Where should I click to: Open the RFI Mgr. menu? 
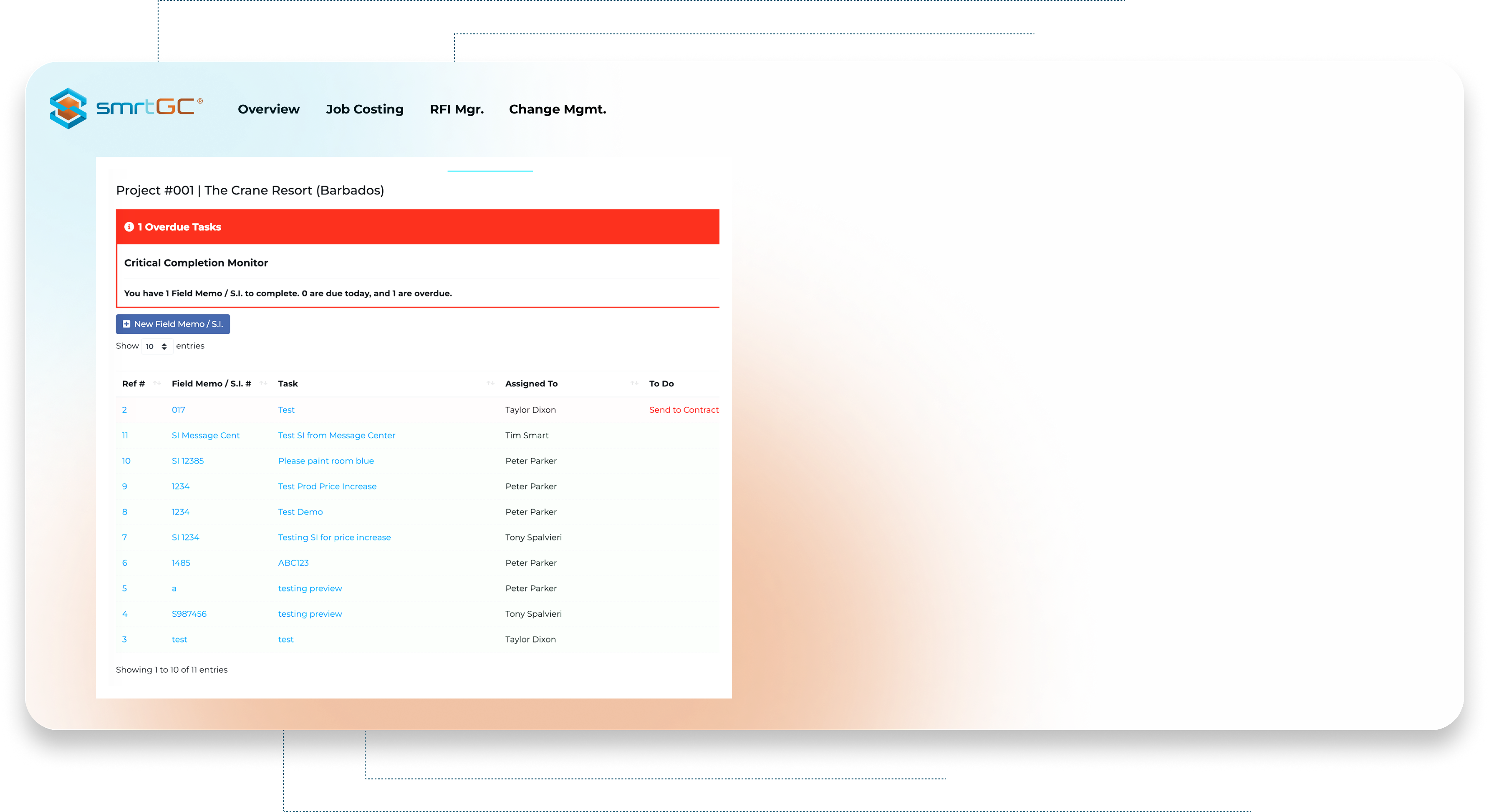457,109
